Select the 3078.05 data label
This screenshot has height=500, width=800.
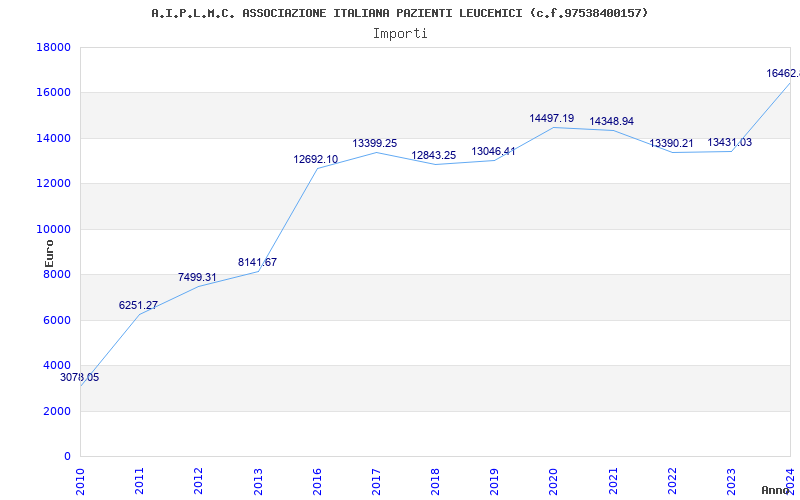coord(80,378)
